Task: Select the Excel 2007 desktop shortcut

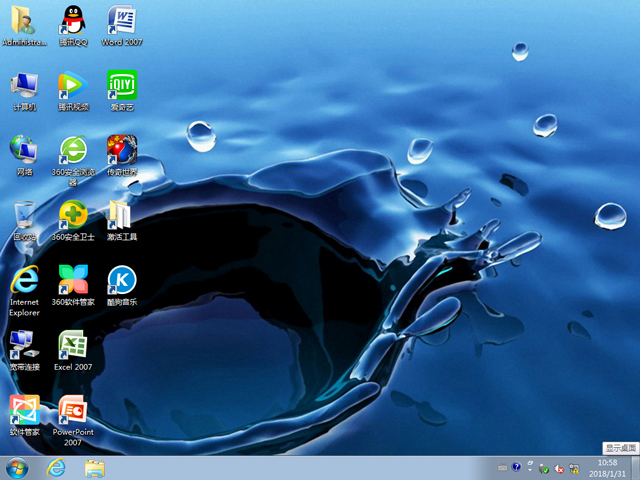Action: [72, 345]
